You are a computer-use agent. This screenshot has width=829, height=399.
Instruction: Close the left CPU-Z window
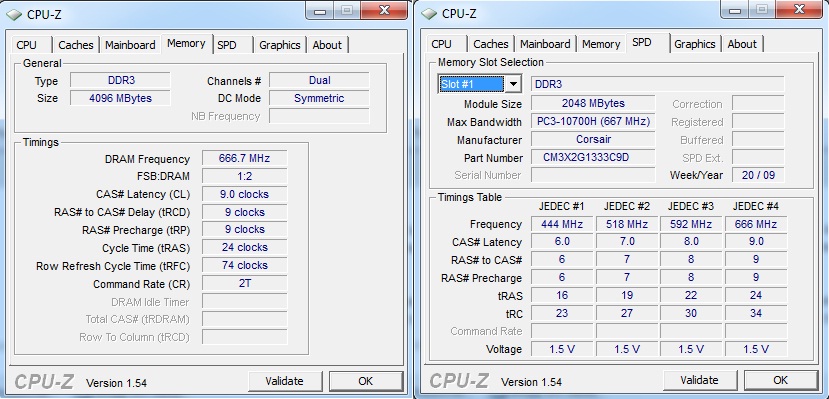385,10
